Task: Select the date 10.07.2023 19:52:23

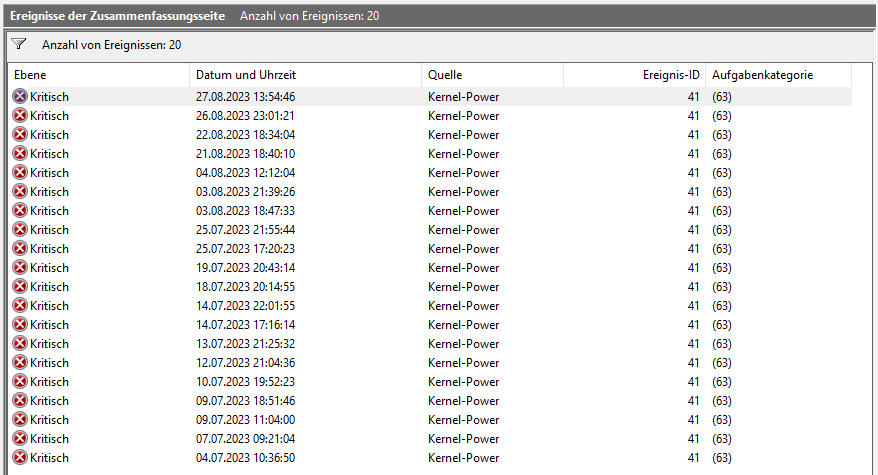Action: point(245,383)
